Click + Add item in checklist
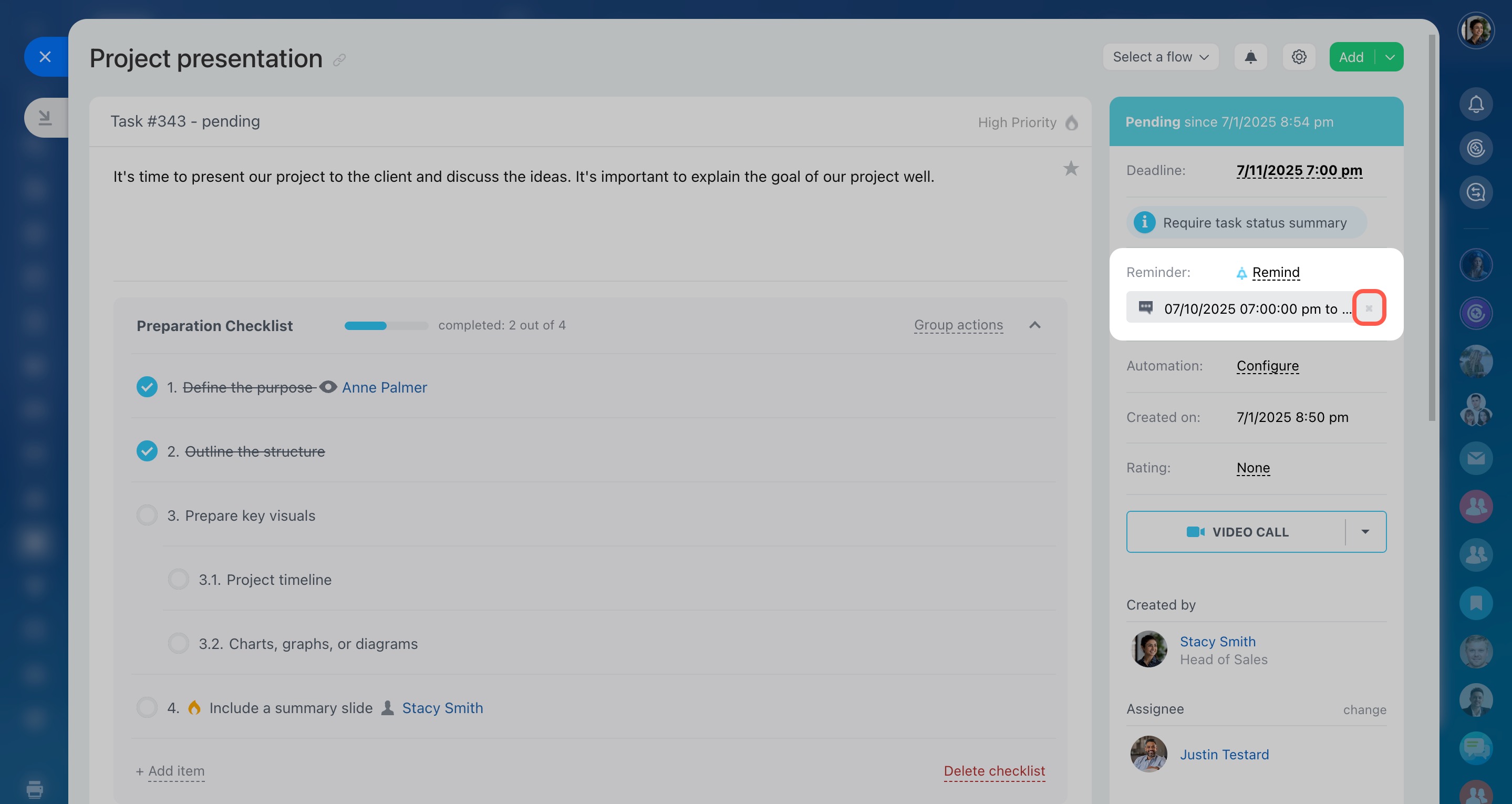This screenshot has height=804, width=1512. click(x=170, y=771)
